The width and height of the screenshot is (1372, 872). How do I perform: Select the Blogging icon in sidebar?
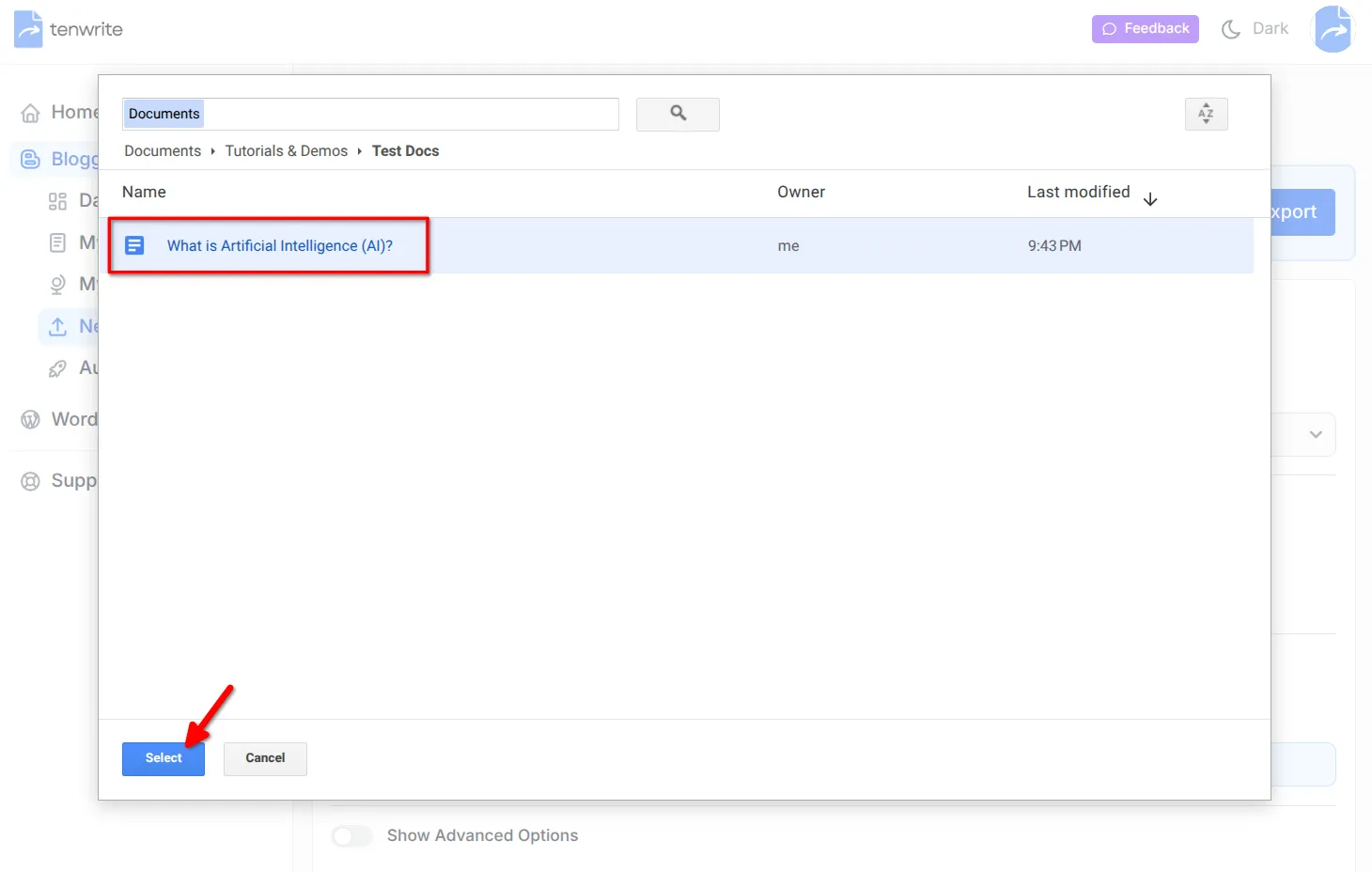31,159
